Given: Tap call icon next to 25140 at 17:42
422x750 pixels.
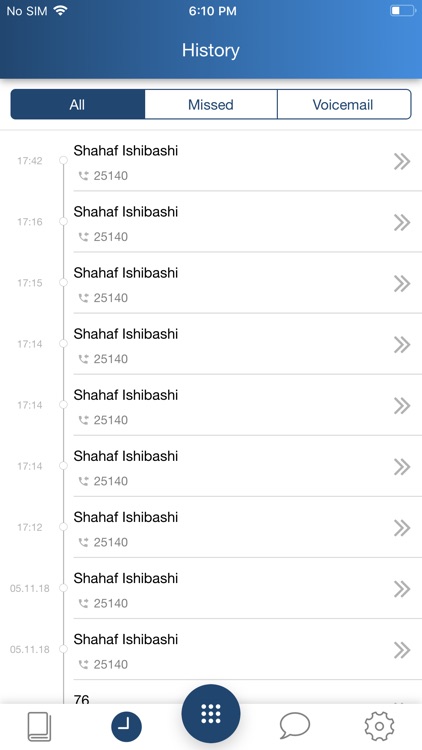Looking at the screenshot, I should [x=84, y=176].
